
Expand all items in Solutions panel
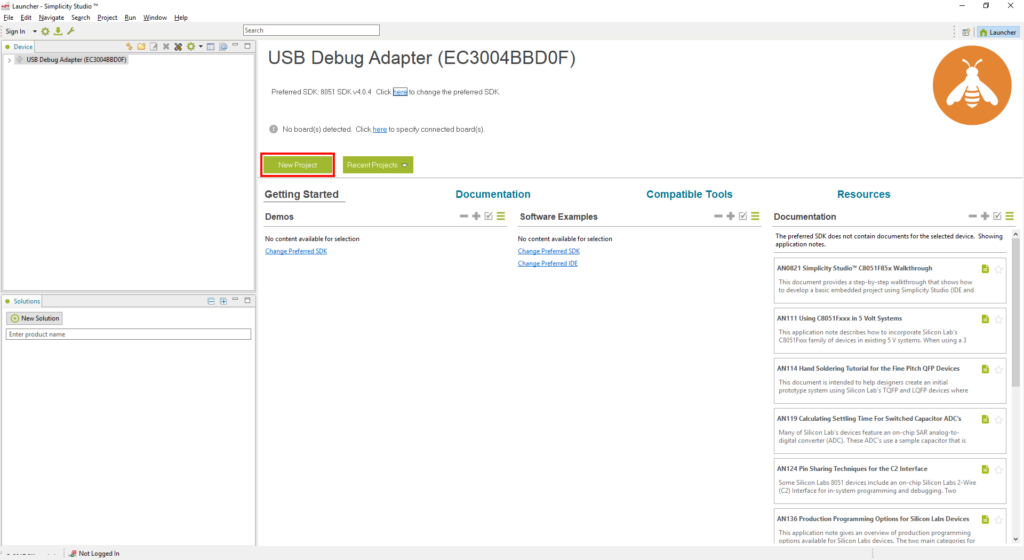pyautogui.click(x=222, y=301)
